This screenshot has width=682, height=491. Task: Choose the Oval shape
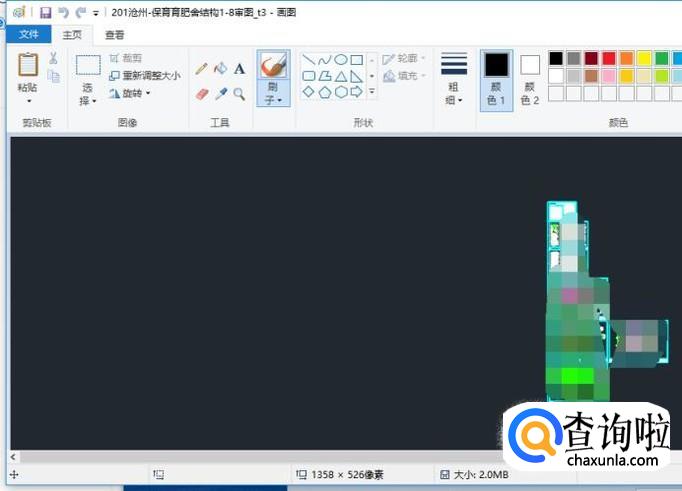341,60
